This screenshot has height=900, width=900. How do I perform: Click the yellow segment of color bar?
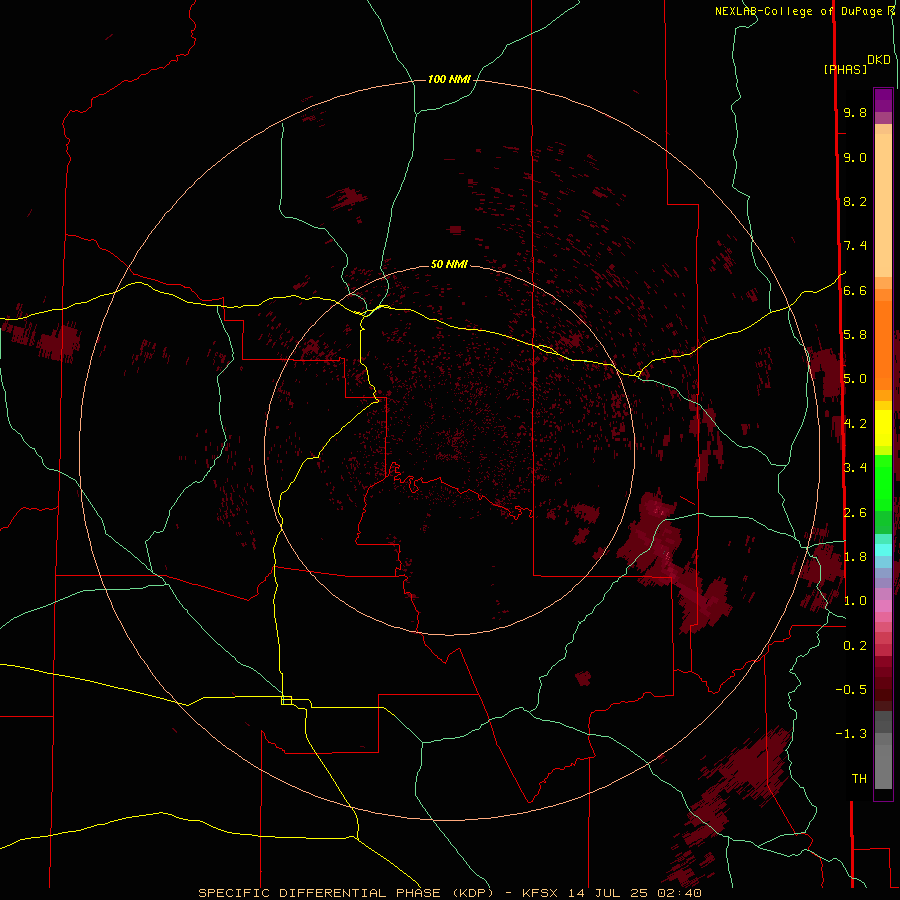tap(883, 428)
